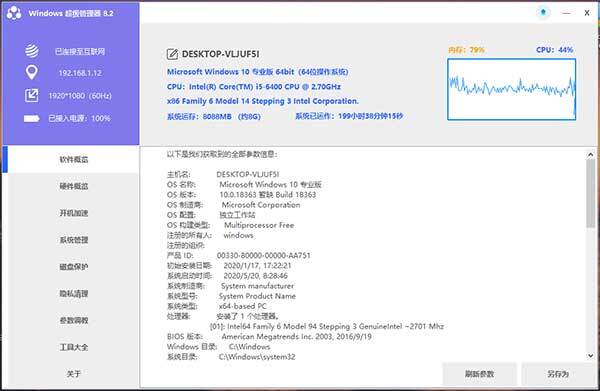Click the Intel64 Family 6 Model 94 row

(x=327, y=326)
